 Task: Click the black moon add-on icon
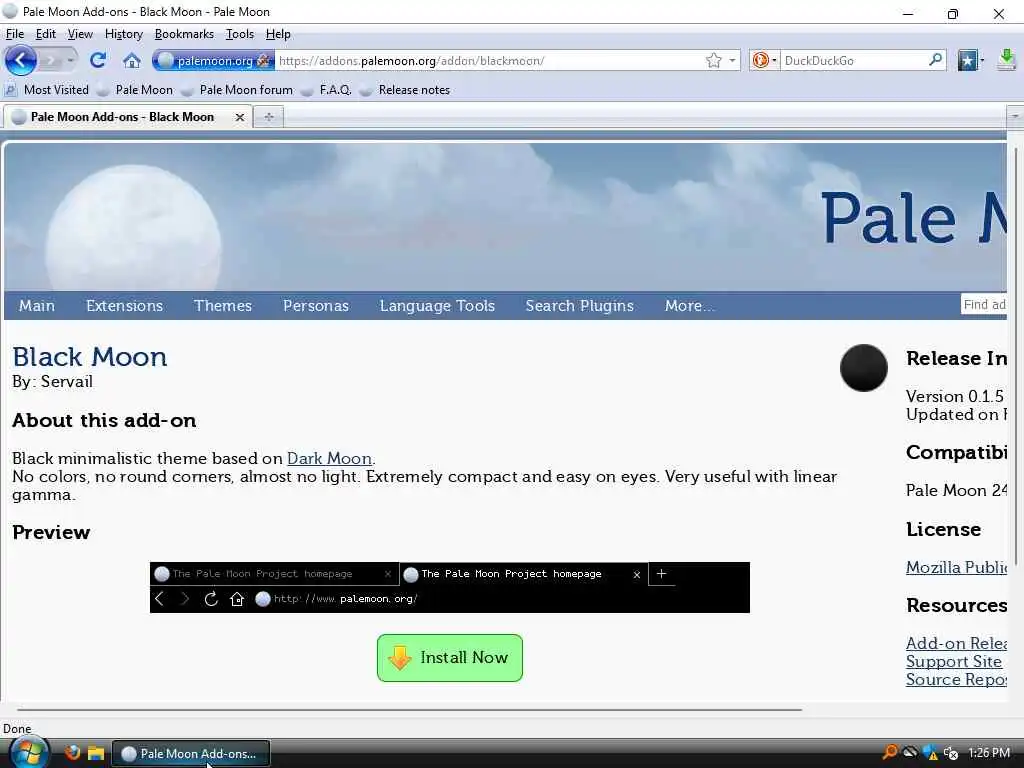coord(863,368)
